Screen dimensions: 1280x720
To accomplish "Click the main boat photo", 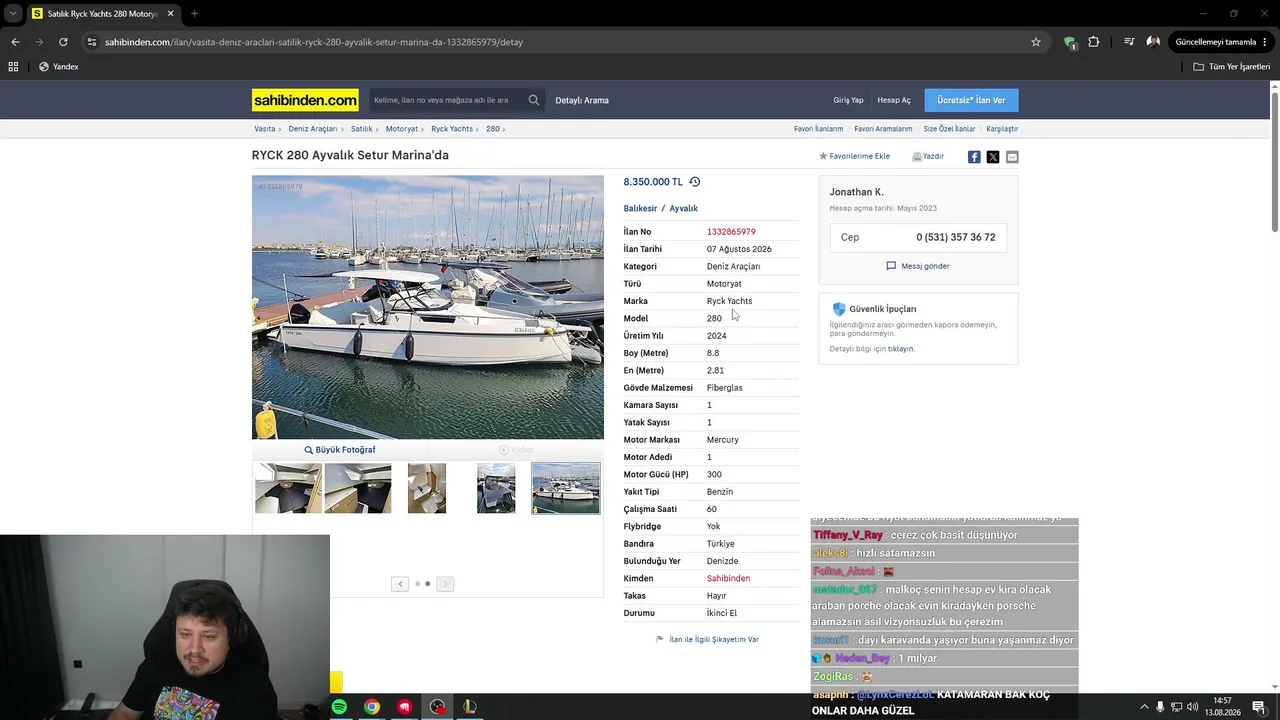I will click(x=428, y=307).
